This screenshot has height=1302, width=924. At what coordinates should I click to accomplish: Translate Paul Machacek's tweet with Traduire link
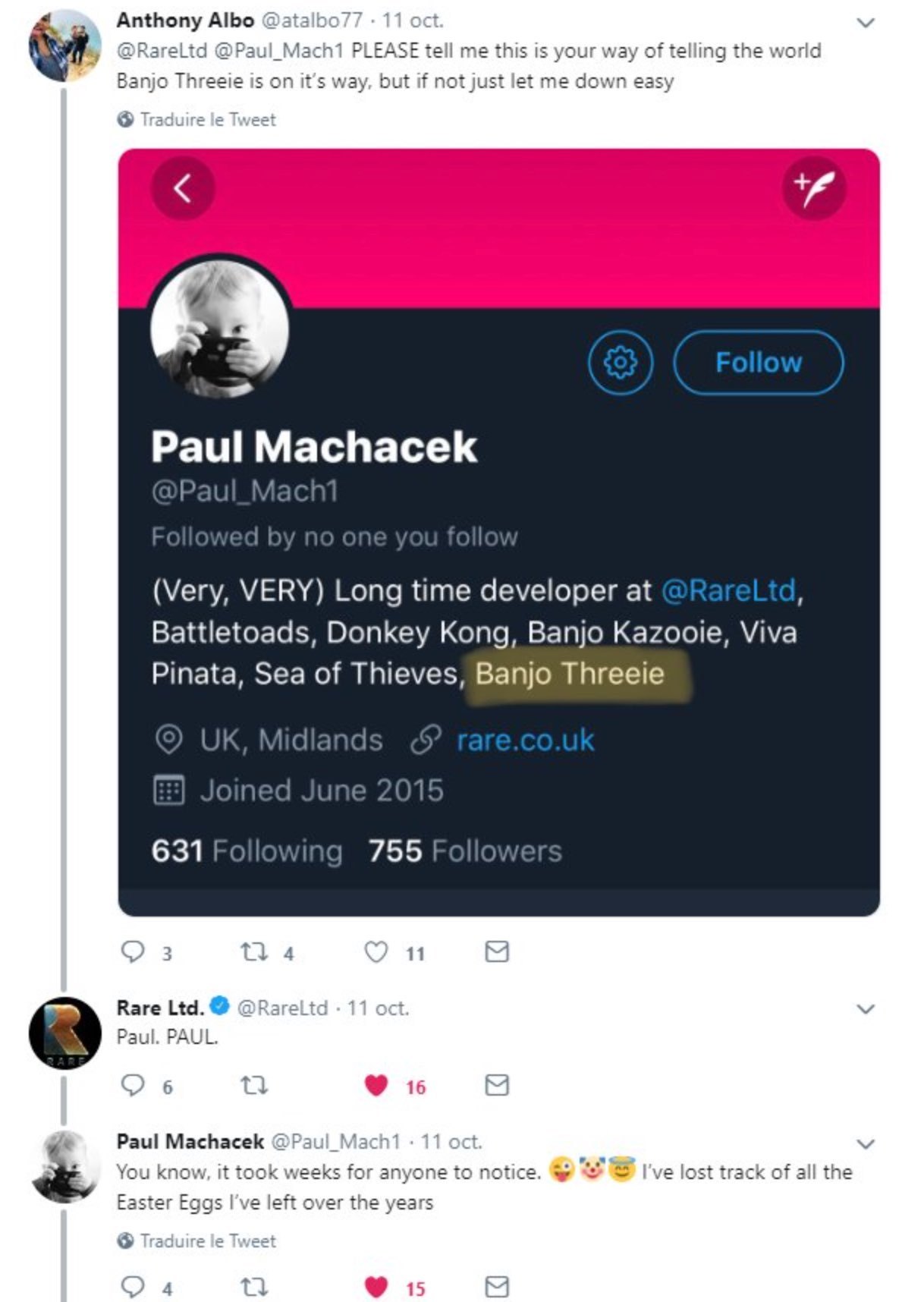point(207,1241)
